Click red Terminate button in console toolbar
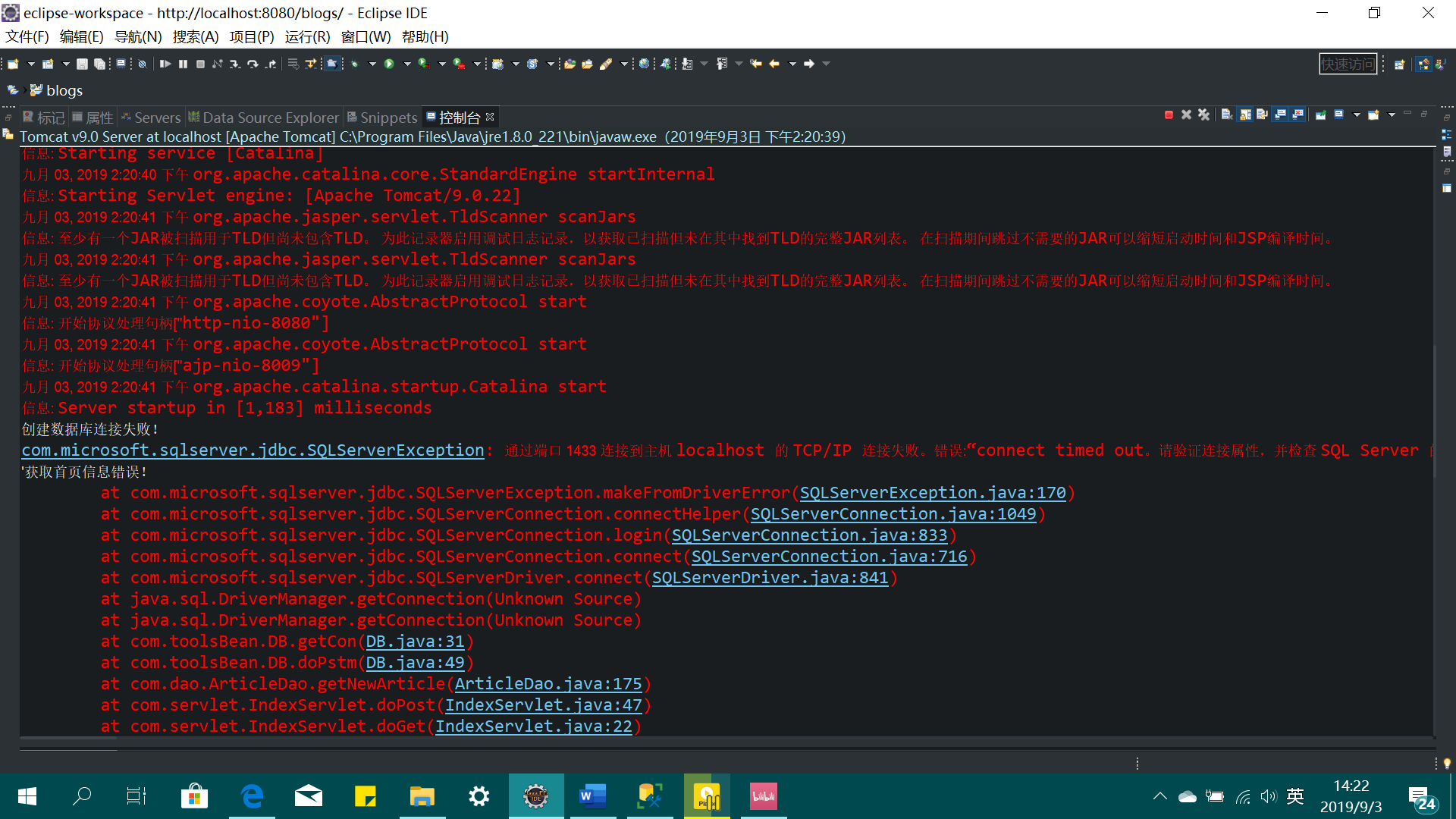 pyautogui.click(x=1169, y=115)
